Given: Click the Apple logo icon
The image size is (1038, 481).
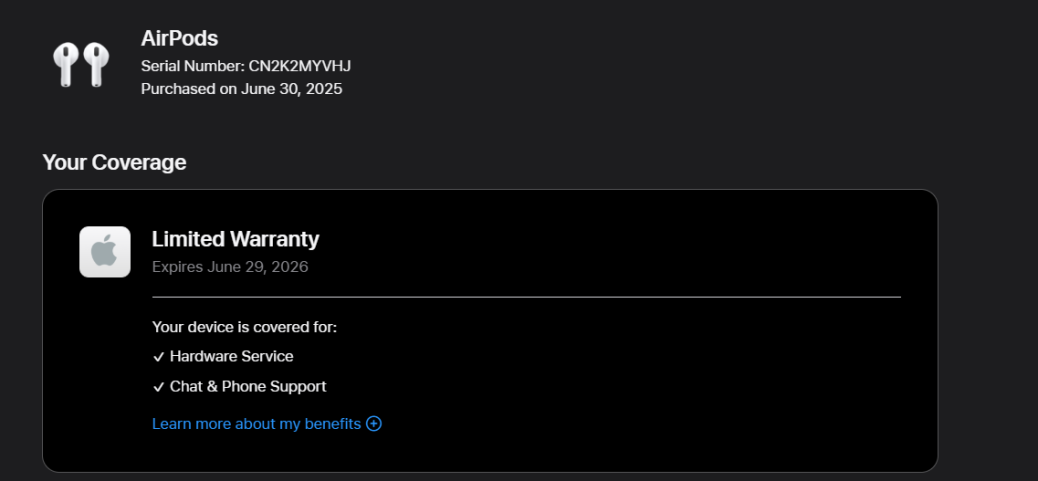Looking at the screenshot, I should pos(105,252).
